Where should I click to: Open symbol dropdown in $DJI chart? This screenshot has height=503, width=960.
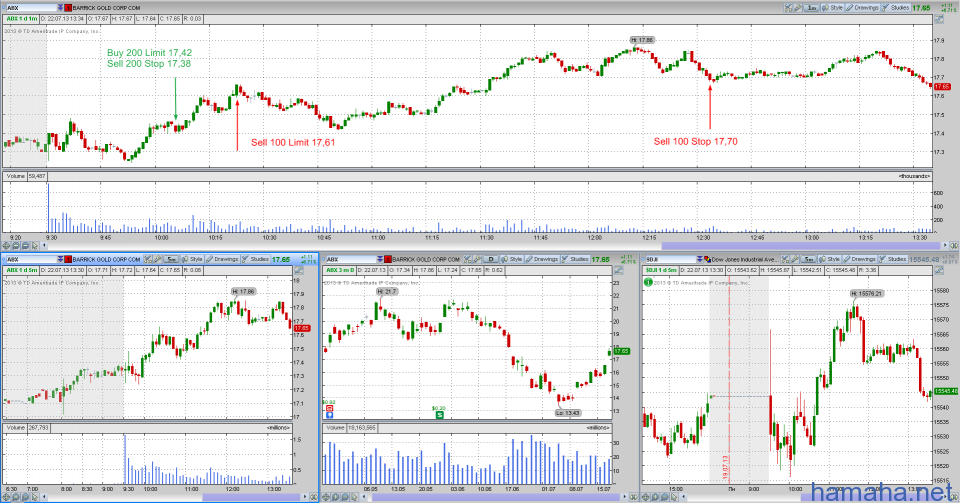click(700, 259)
